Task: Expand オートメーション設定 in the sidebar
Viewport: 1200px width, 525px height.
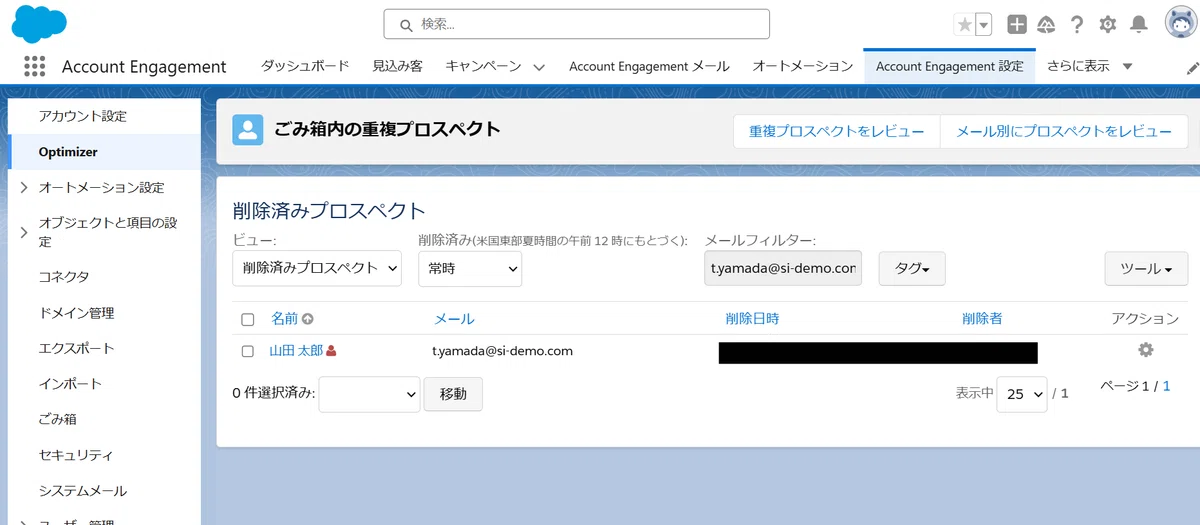Action: pos(24,187)
